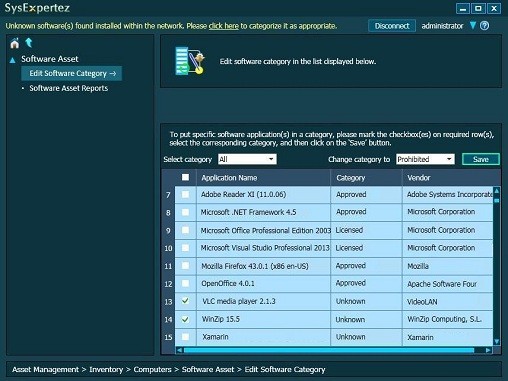The image size is (508, 381).
Task: Click horizontal scrollbar right arrow
Action: tap(488, 350)
